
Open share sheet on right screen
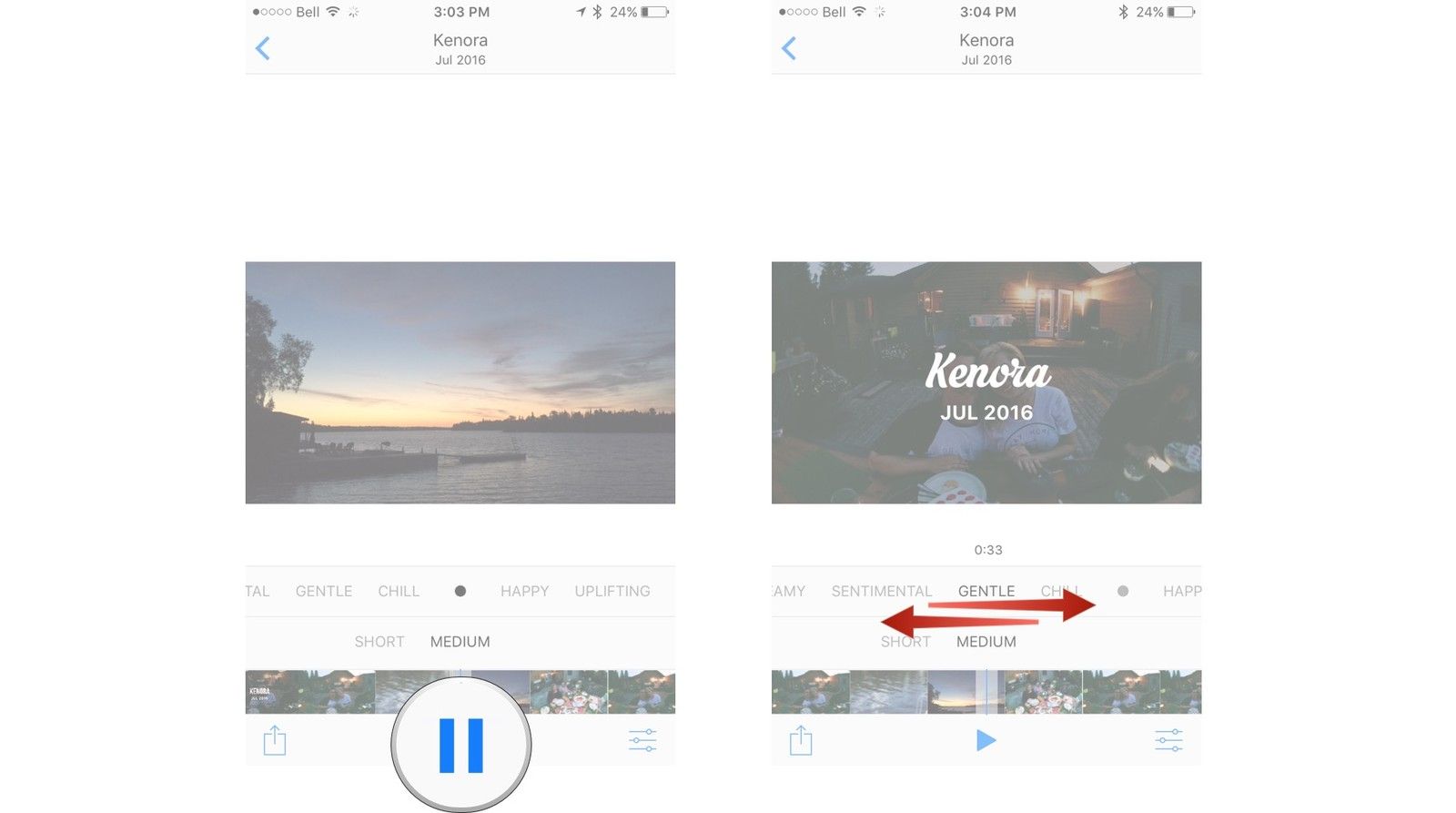point(801,740)
